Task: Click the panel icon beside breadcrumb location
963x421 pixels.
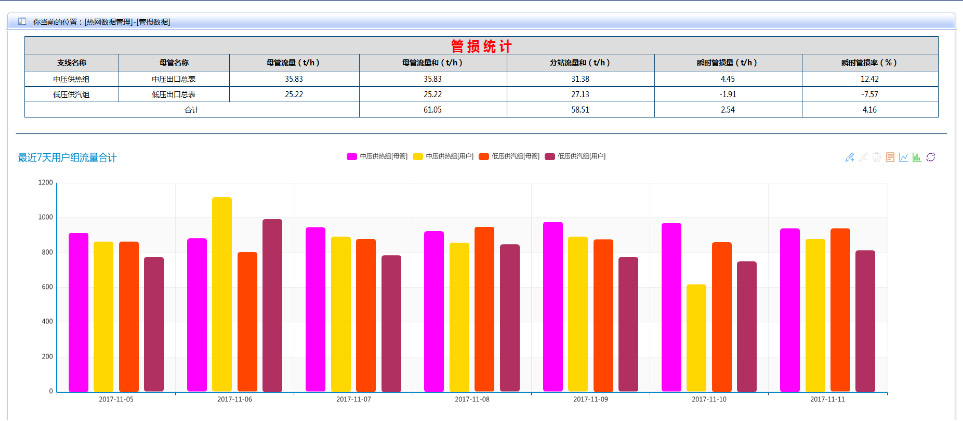Action: click(x=22, y=20)
